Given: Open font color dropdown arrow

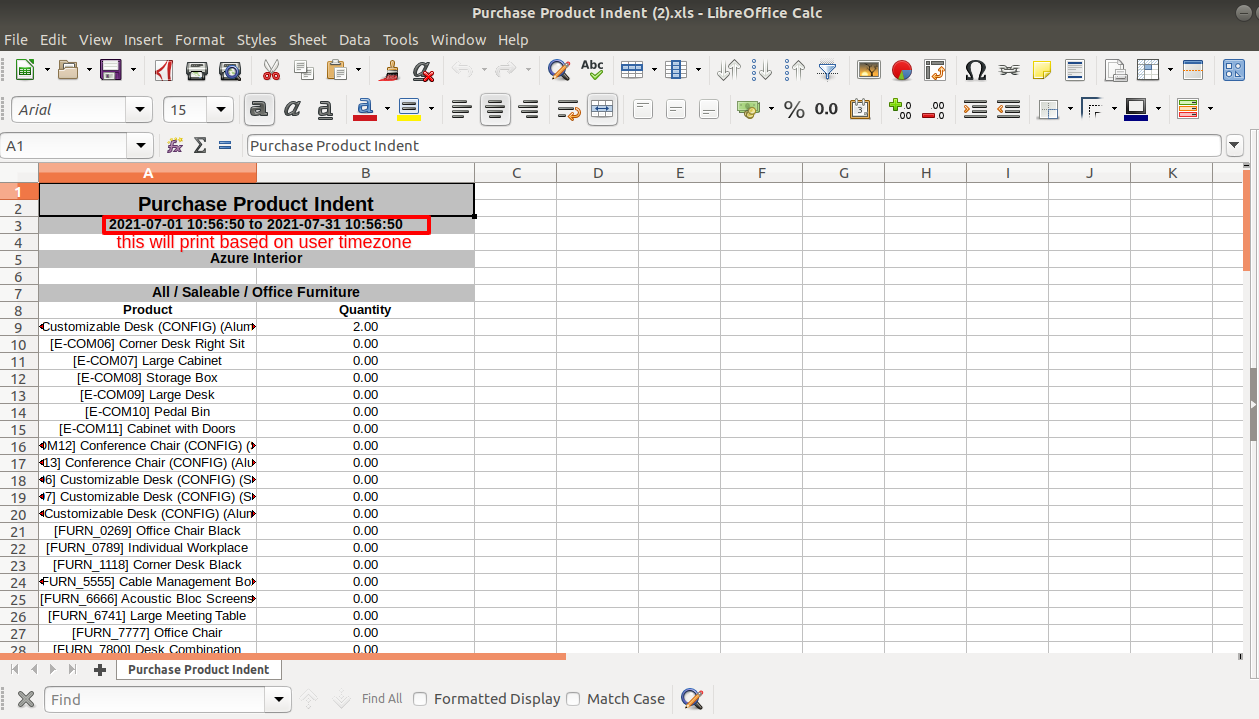Looking at the screenshot, I should (x=385, y=109).
